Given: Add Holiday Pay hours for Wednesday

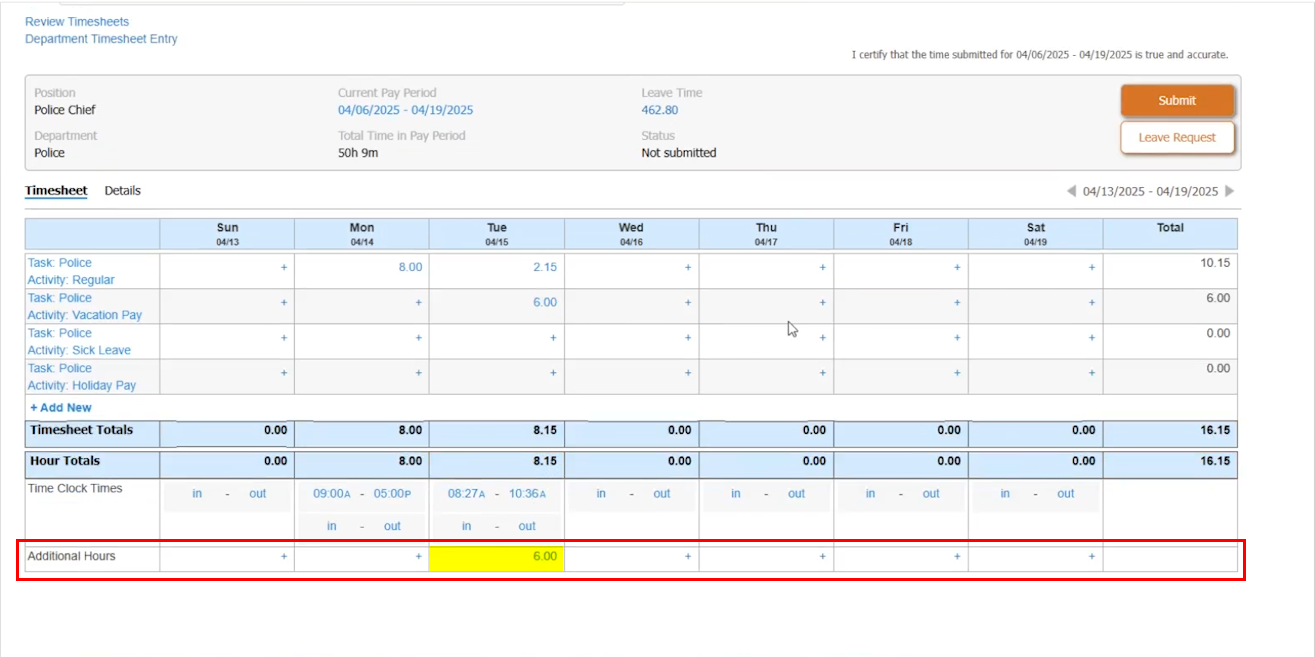Looking at the screenshot, I should [688, 373].
